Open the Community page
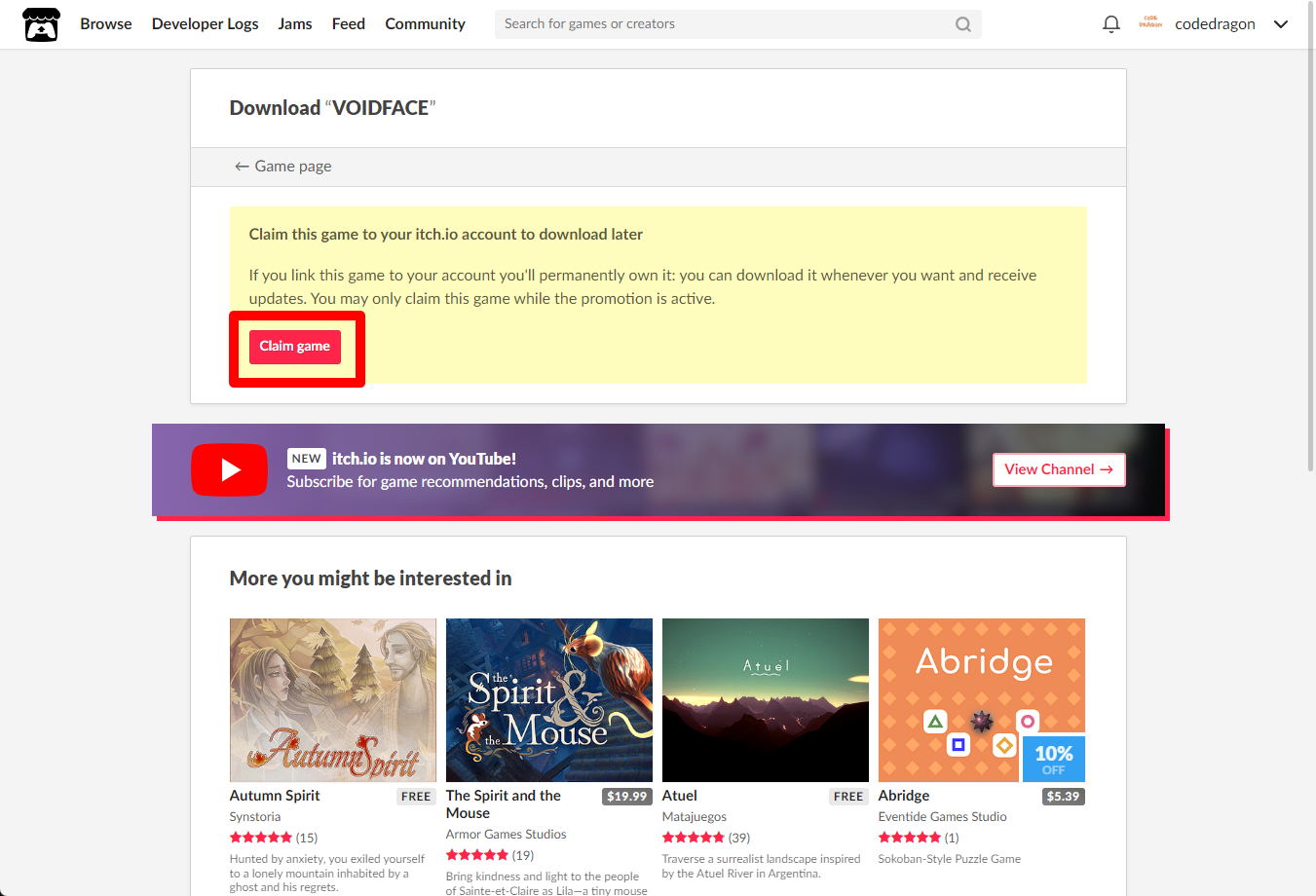Screen dimensions: 1316x896 click(x=425, y=24)
